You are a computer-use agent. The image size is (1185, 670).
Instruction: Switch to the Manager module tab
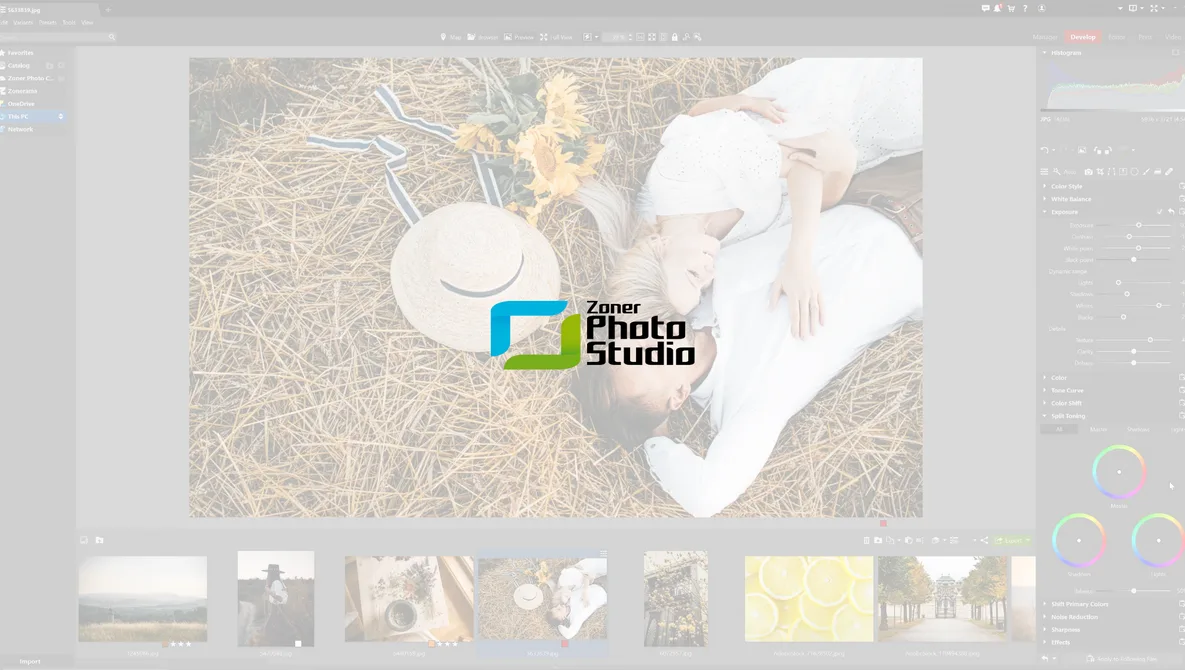point(1045,37)
